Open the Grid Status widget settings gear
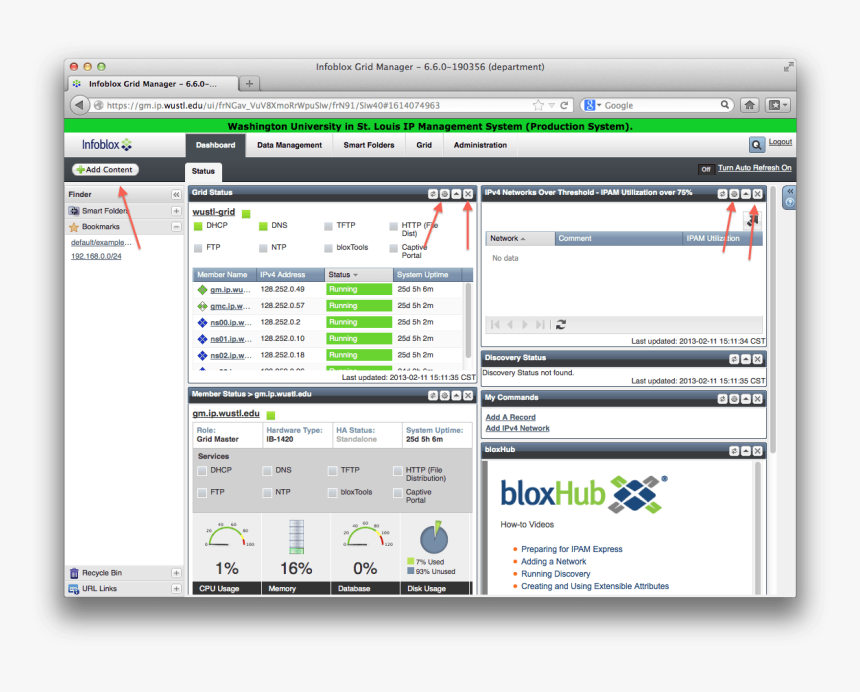Viewport: 860px width, 692px height. [x=444, y=192]
